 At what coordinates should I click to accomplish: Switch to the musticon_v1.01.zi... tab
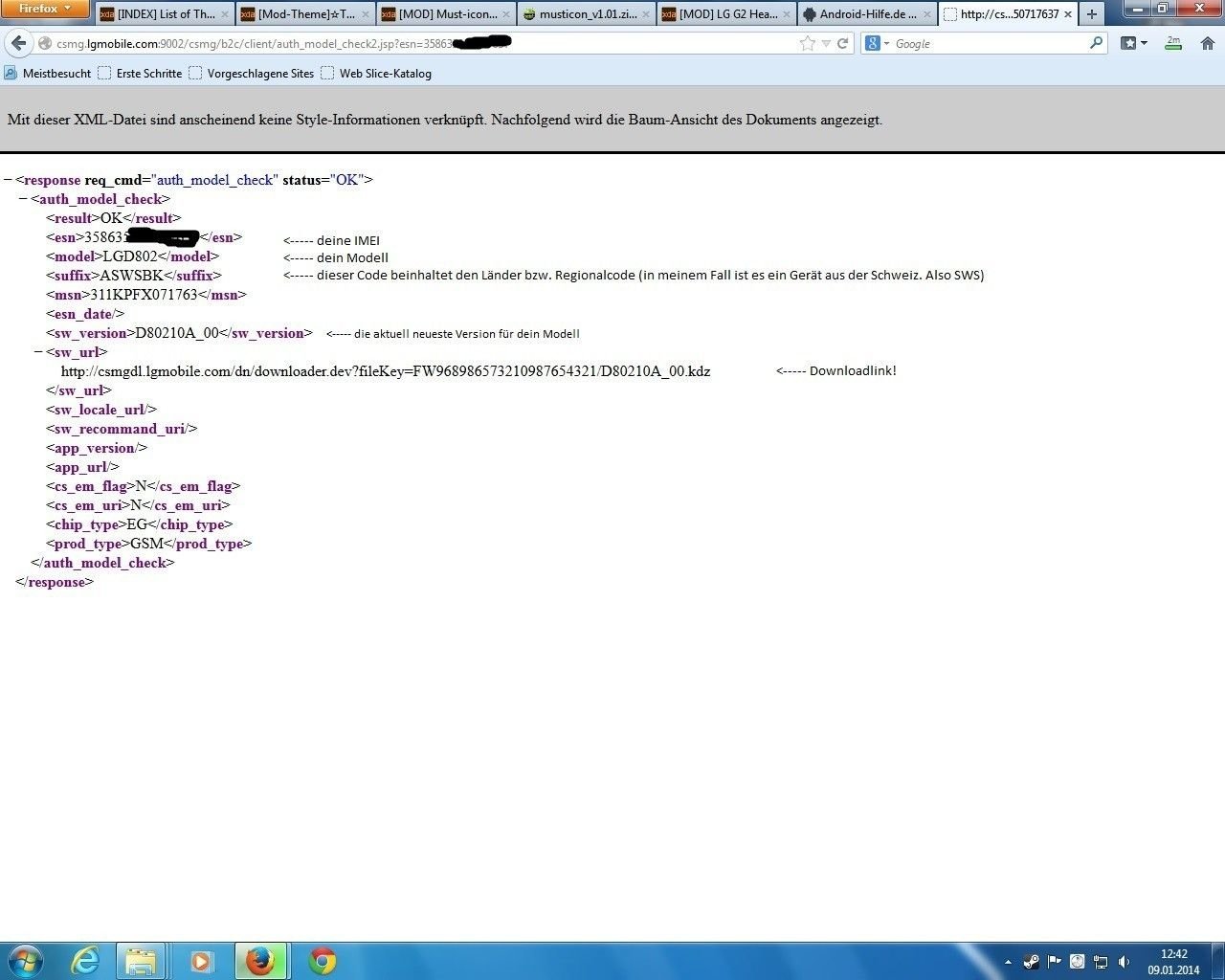586,13
